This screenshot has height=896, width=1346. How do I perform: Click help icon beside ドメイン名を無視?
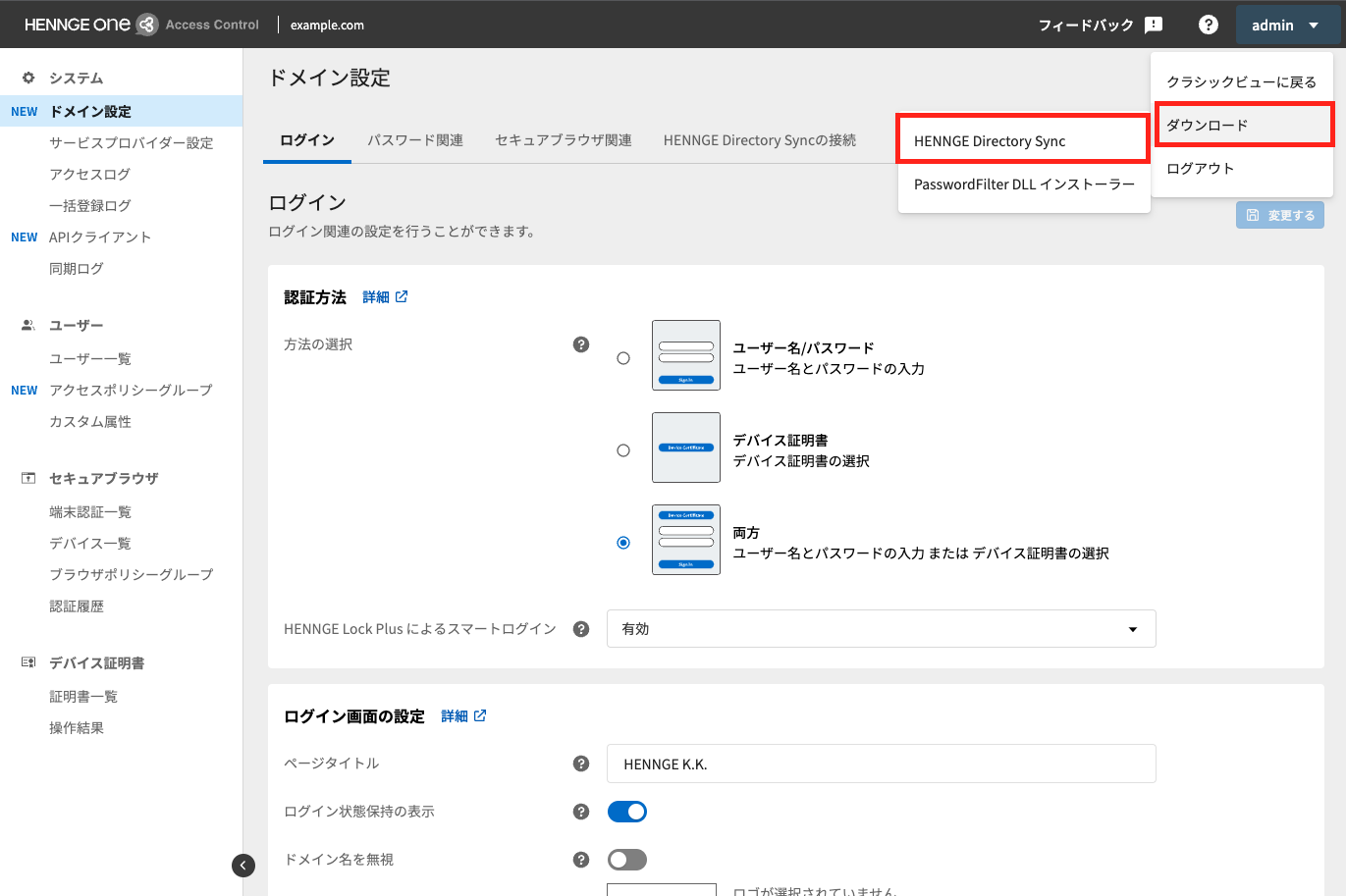tap(581, 860)
